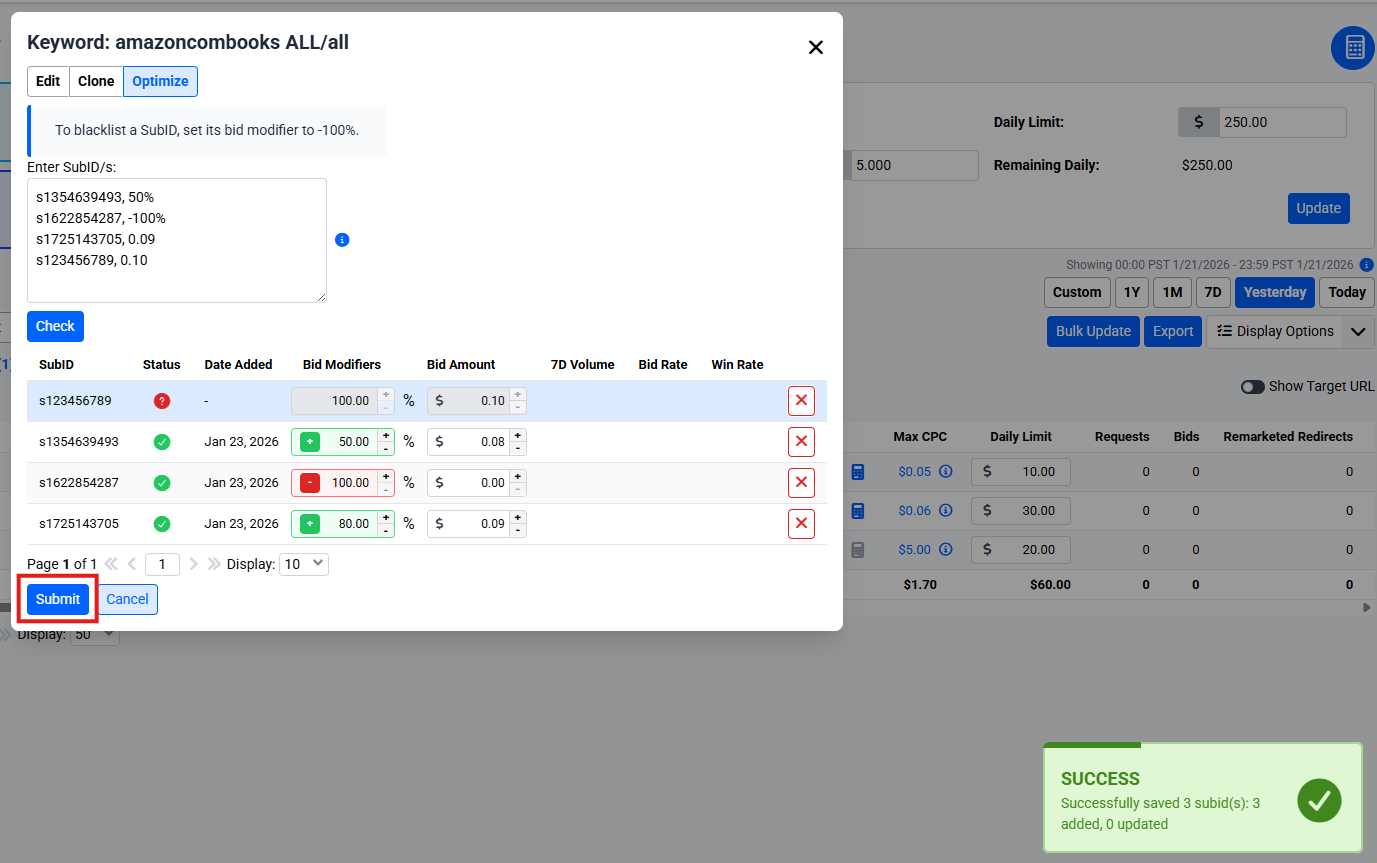Switch to the Edit tab
The height and width of the screenshot is (863, 1377).
[48, 81]
